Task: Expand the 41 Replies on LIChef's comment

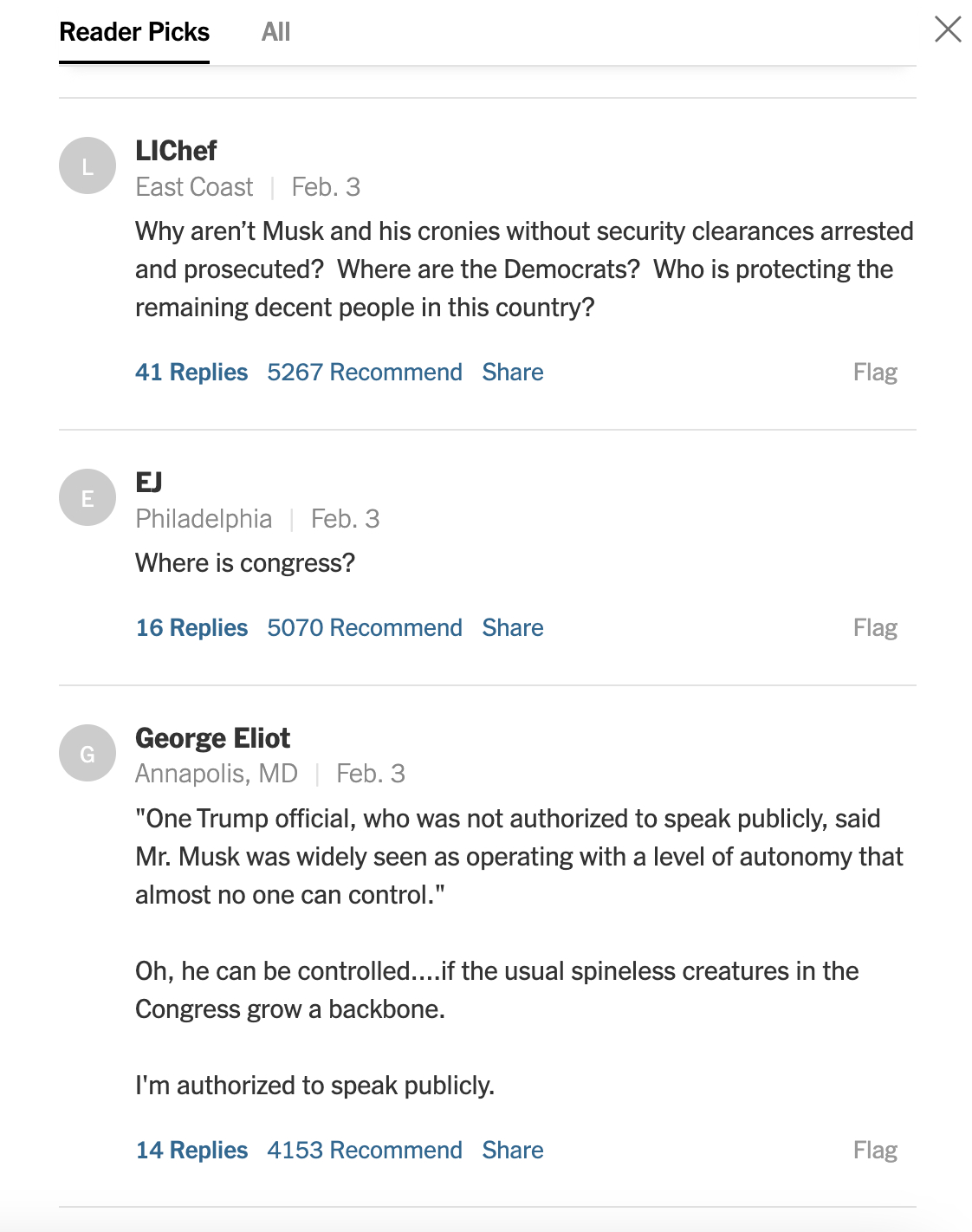Action: pos(191,373)
